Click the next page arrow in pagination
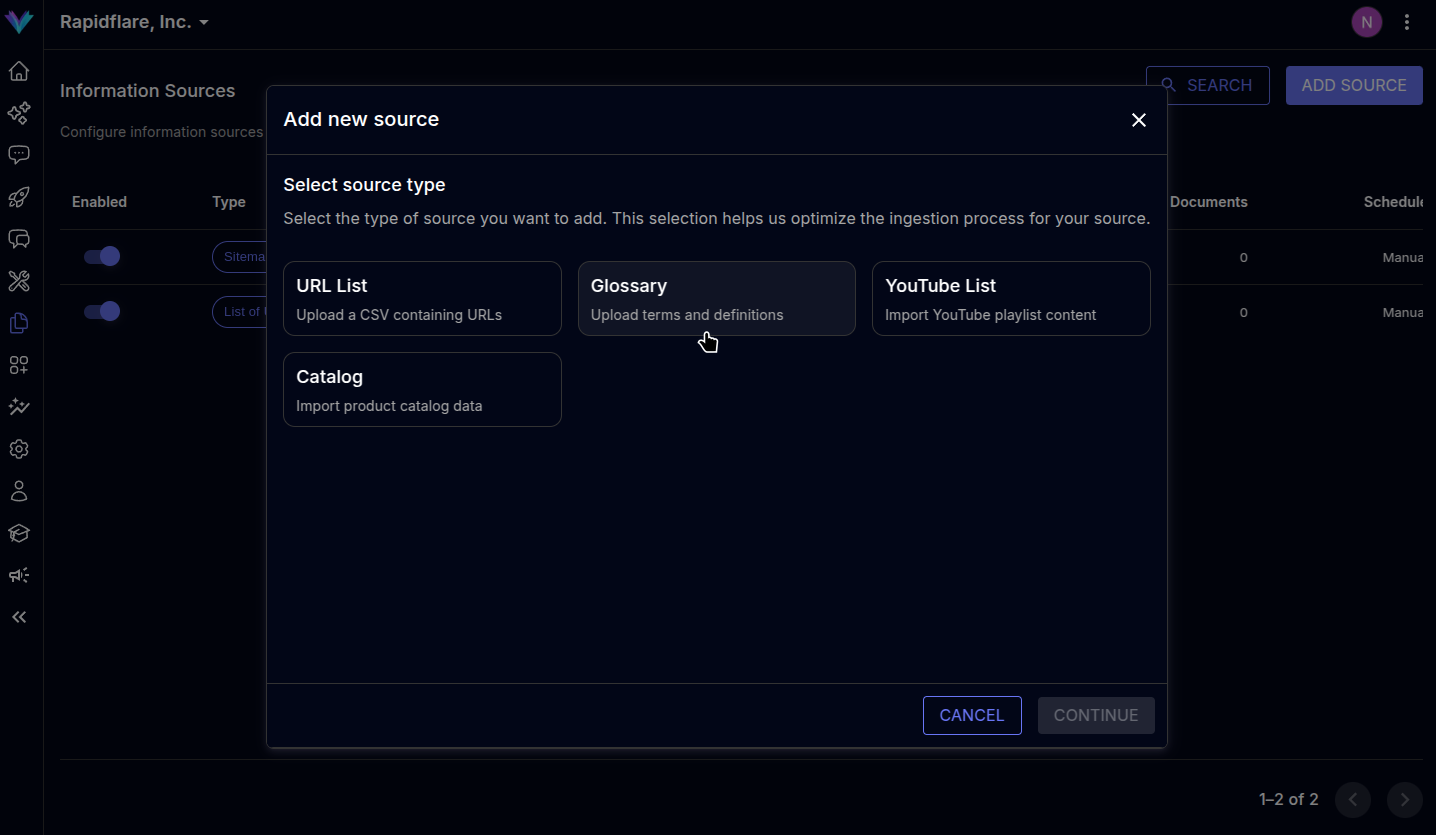The height and width of the screenshot is (835, 1436). tap(1404, 800)
